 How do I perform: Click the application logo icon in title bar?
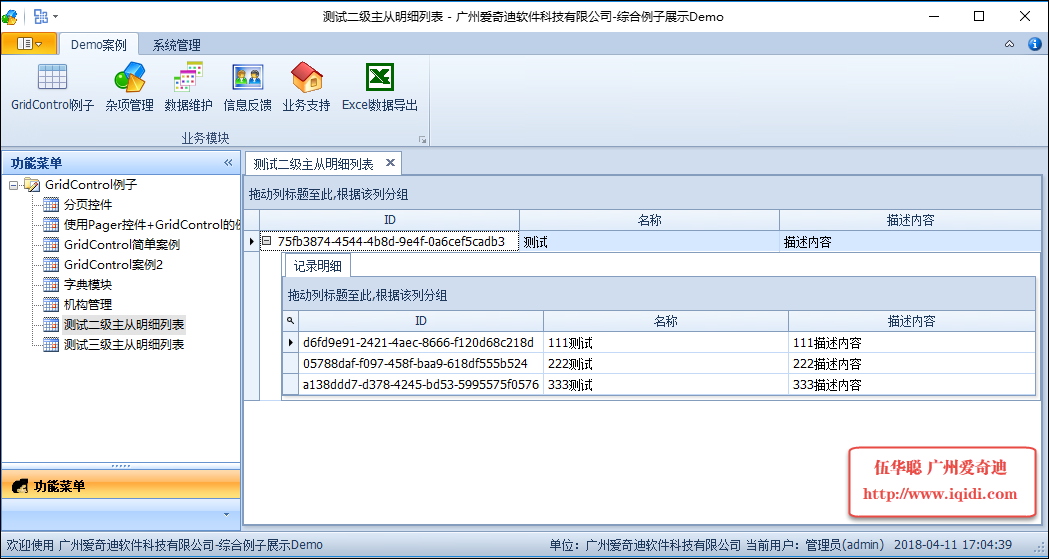pos(9,16)
